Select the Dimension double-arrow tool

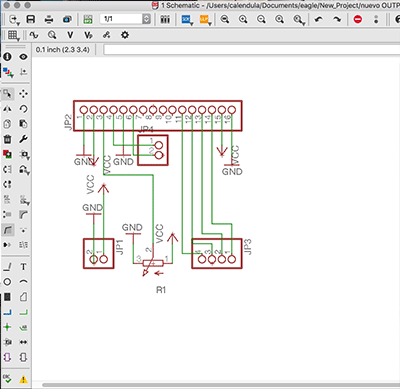pyautogui.click(x=23, y=342)
